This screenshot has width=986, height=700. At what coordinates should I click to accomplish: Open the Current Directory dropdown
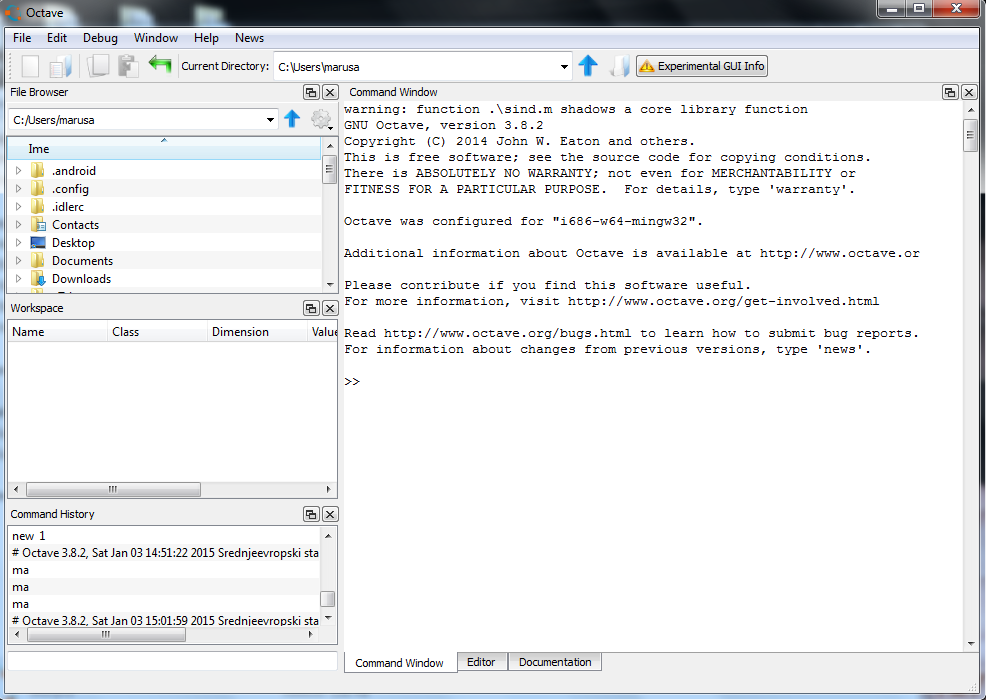564,67
